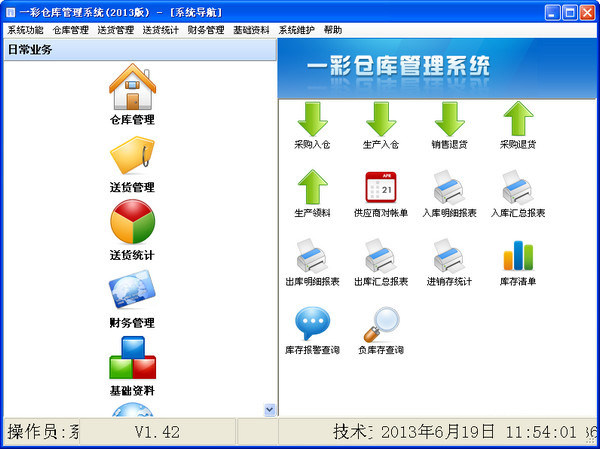Click version V1.42 in status bar
The image size is (600, 449).
click(157, 432)
